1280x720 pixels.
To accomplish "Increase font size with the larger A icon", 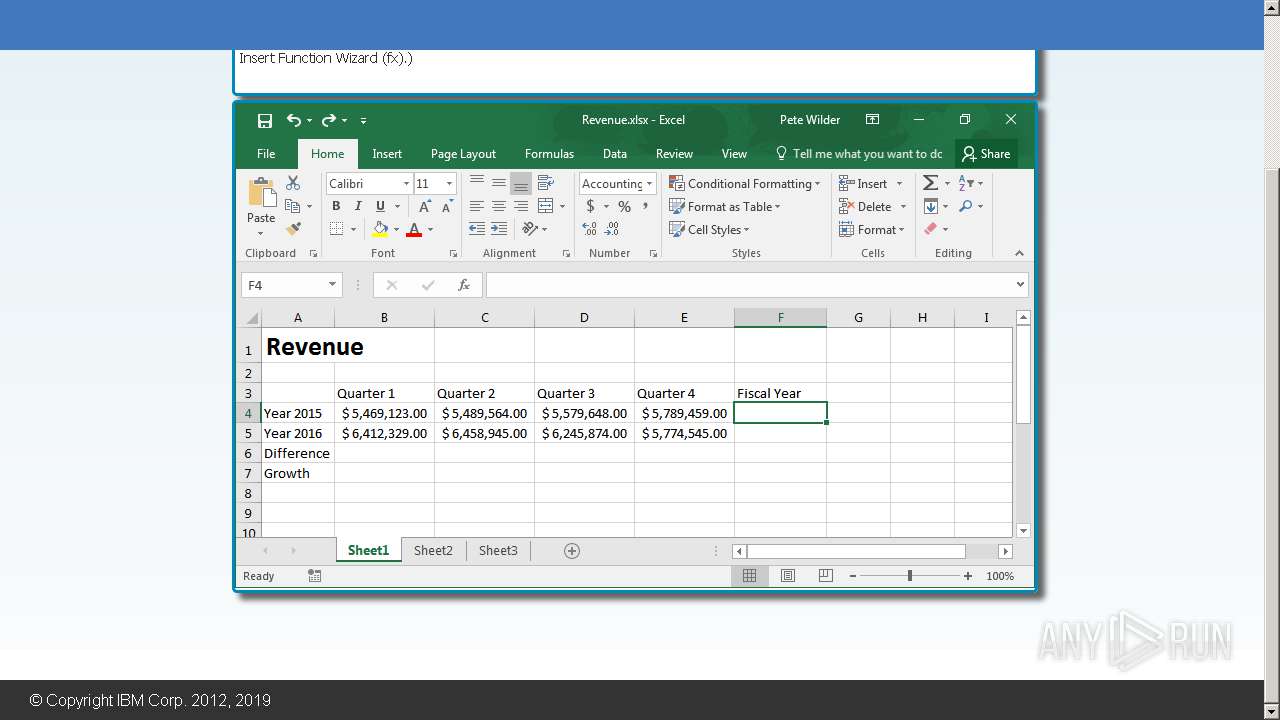I will coord(424,206).
